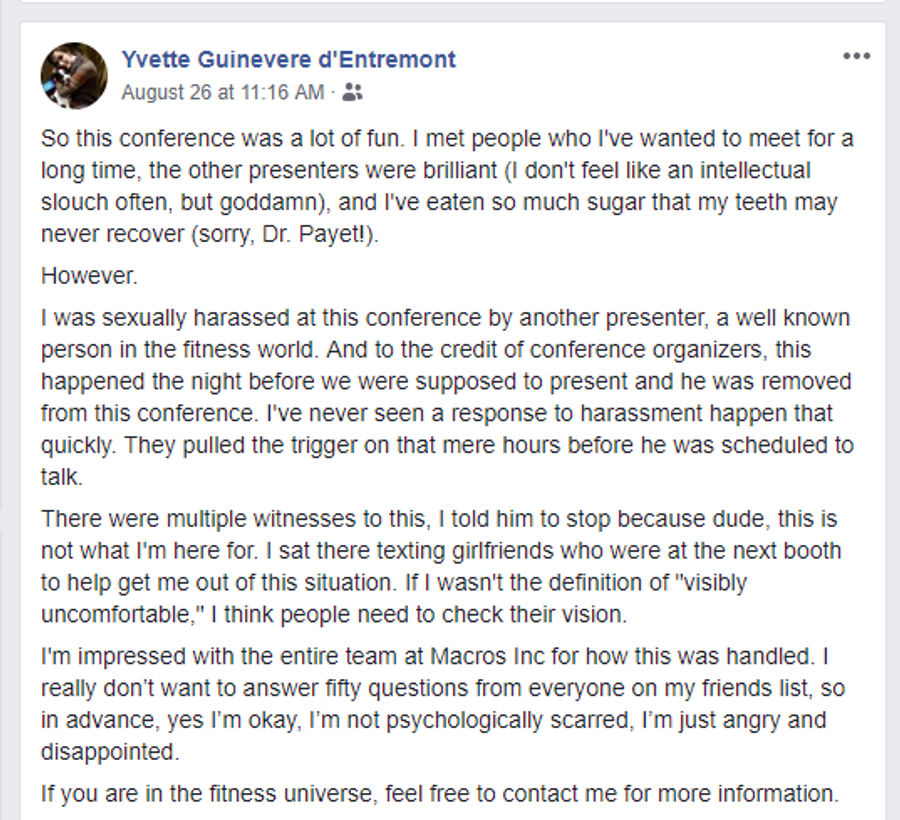Open Yvette Guinevere d'Entremont's profile name link
Screen dimensions: 900x820
point(289,60)
